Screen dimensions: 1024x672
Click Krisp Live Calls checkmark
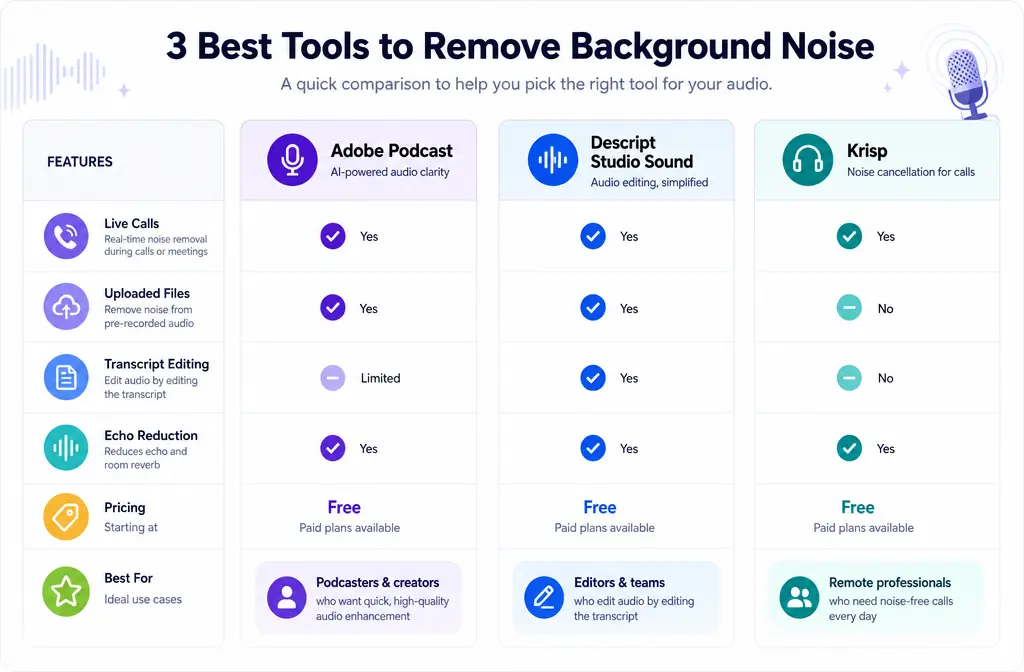tap(850, 236)
